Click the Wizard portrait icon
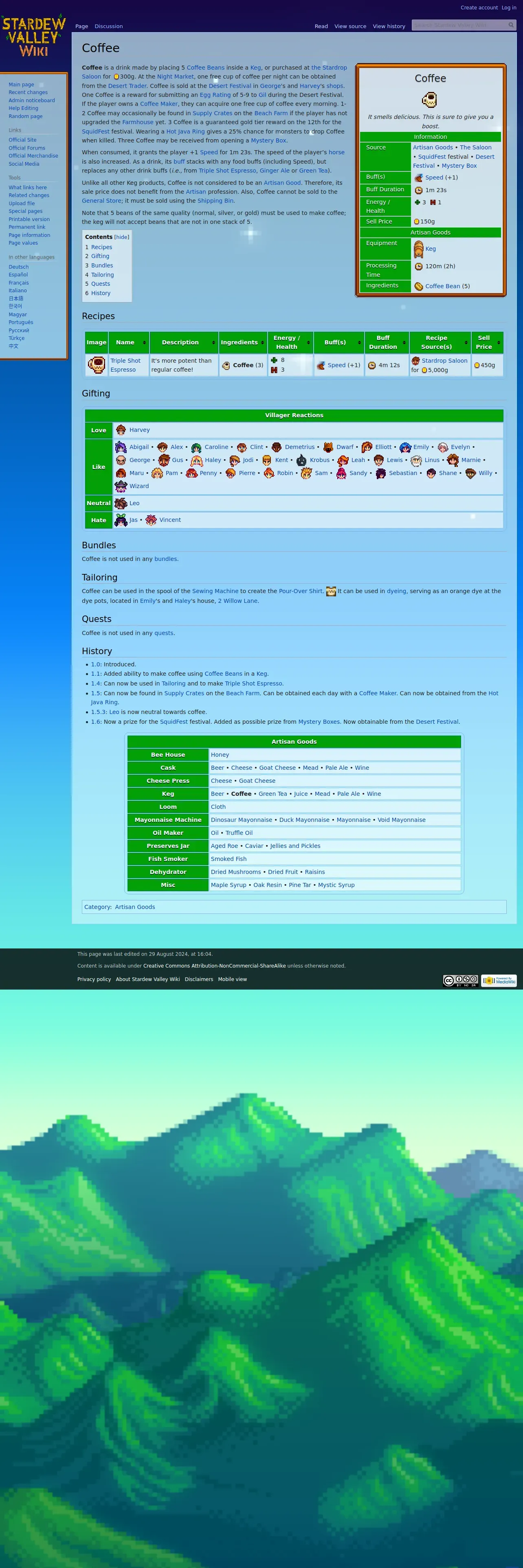523x1568 pixels. (x=121, y=486)
